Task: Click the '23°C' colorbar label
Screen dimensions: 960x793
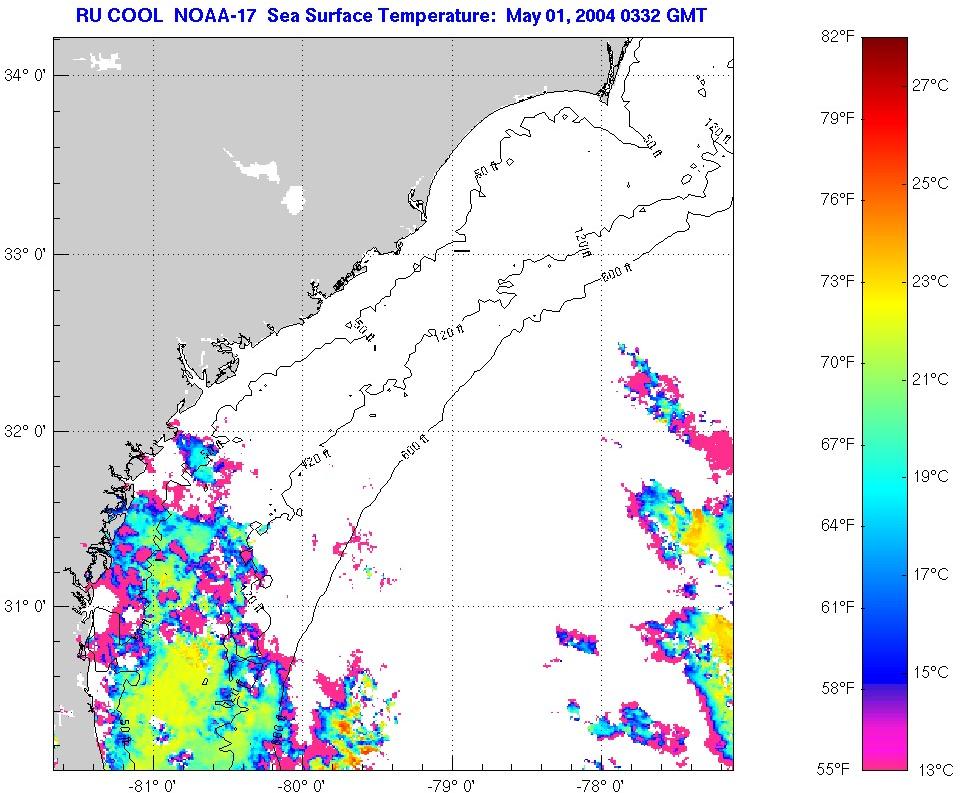Action: (x=931, y=281)
